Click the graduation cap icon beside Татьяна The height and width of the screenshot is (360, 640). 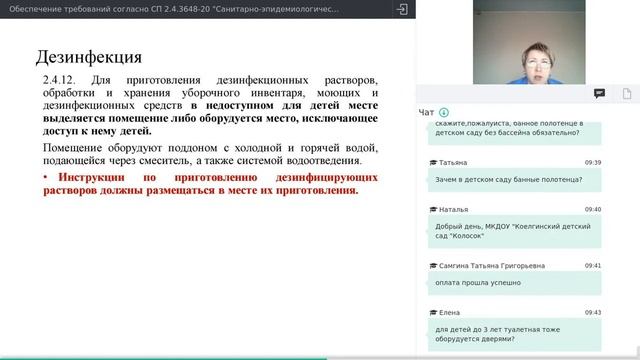point(433,162)
